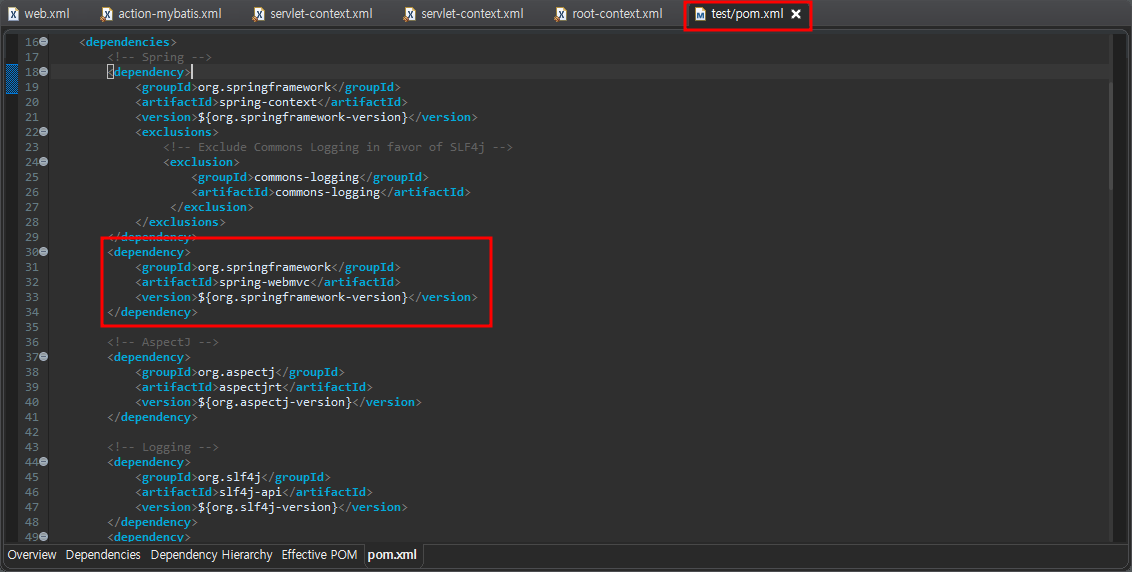The height and width of the screenshot is (572, 1132).
Task: Click the closing exclusions tag on line 28
Action: coord(180,222)
